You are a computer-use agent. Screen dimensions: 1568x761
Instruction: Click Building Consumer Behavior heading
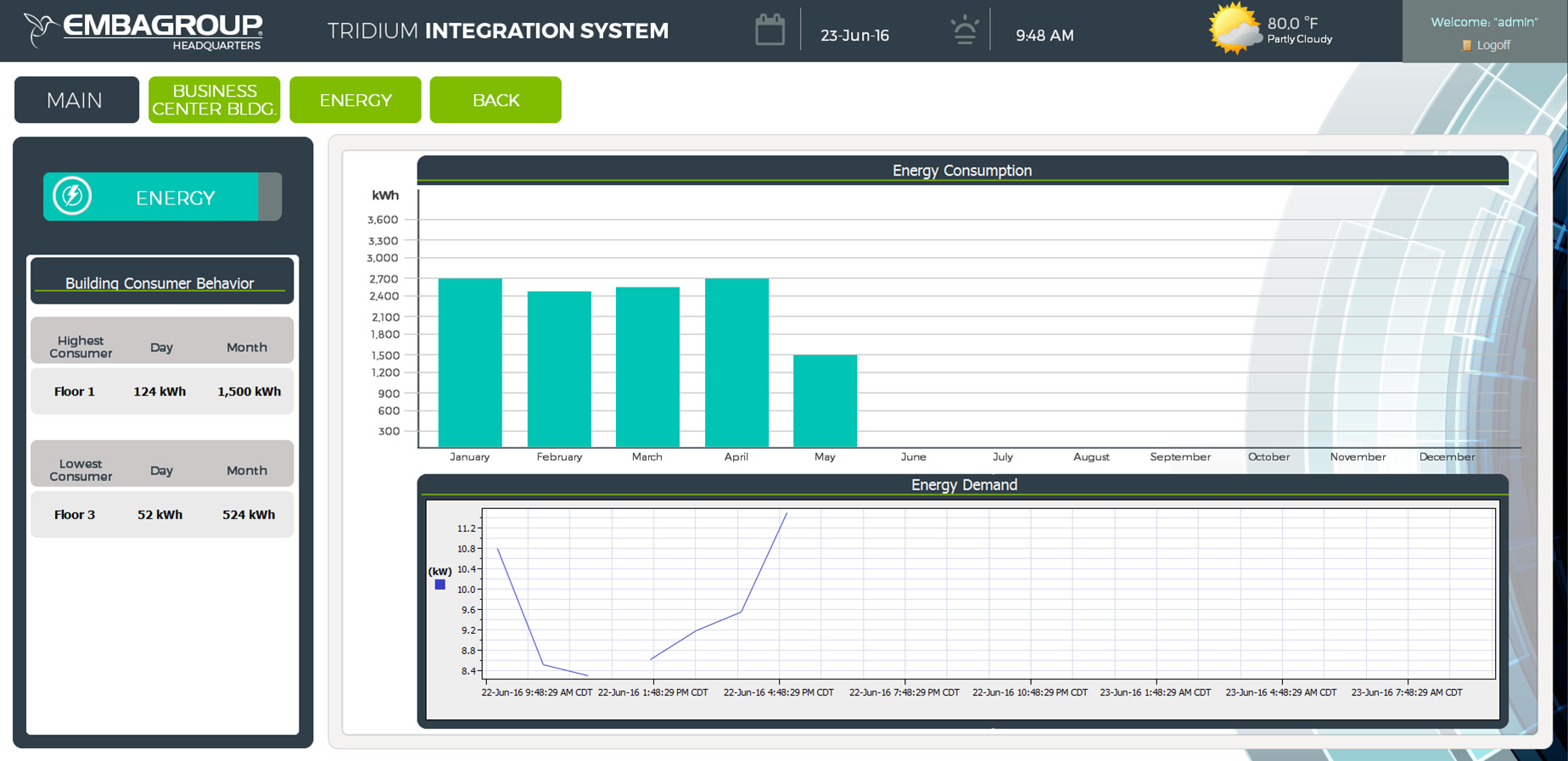(160, 283)
